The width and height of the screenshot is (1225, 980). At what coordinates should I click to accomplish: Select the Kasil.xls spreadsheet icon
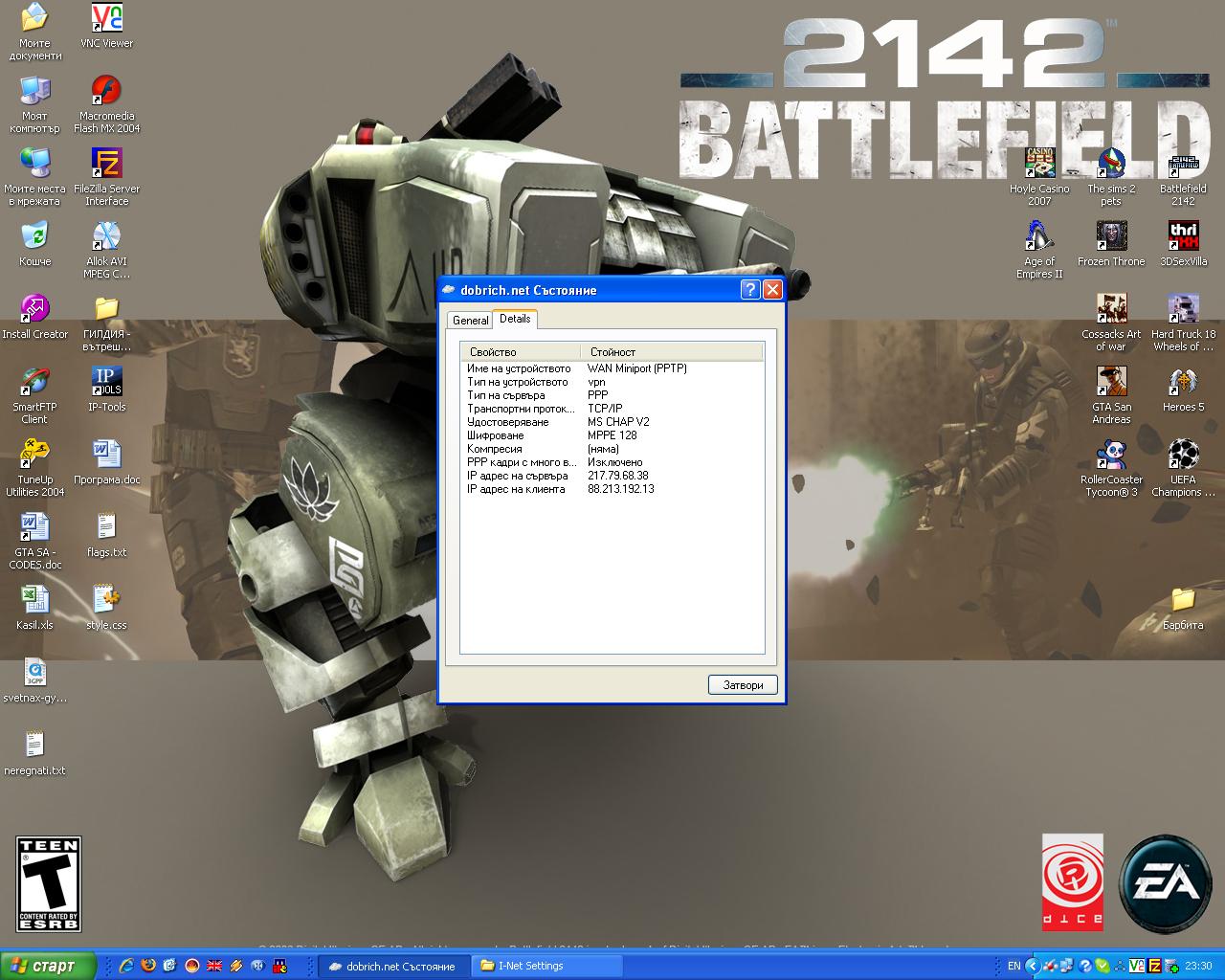click(x=35, y=609)
